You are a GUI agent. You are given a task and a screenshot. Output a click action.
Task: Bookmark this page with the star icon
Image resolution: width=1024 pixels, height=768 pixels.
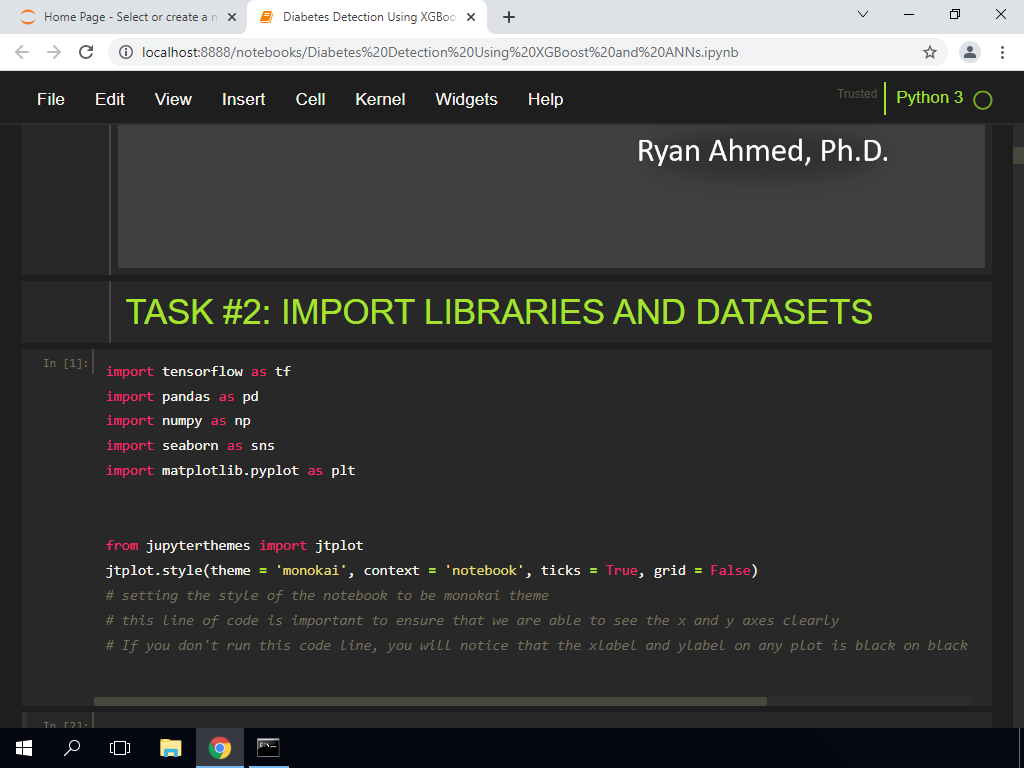coord(930,52)
